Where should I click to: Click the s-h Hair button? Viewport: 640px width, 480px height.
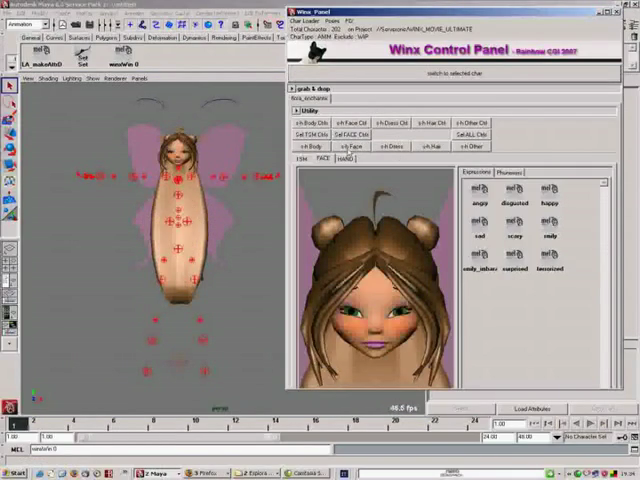click(x=431, y=147)
